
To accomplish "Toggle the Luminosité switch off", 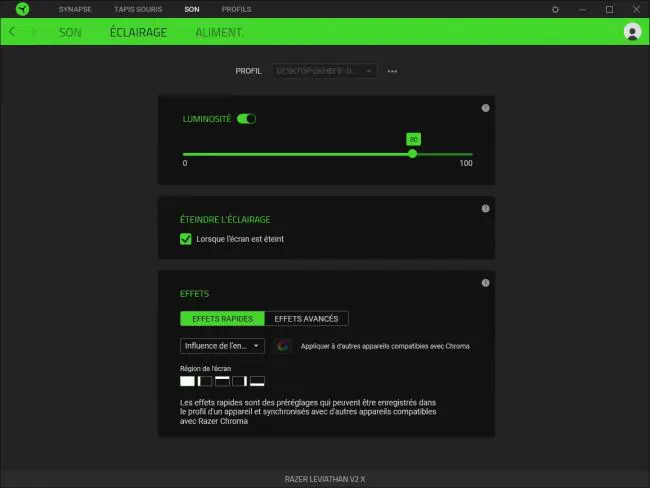I will click(246, 119).
